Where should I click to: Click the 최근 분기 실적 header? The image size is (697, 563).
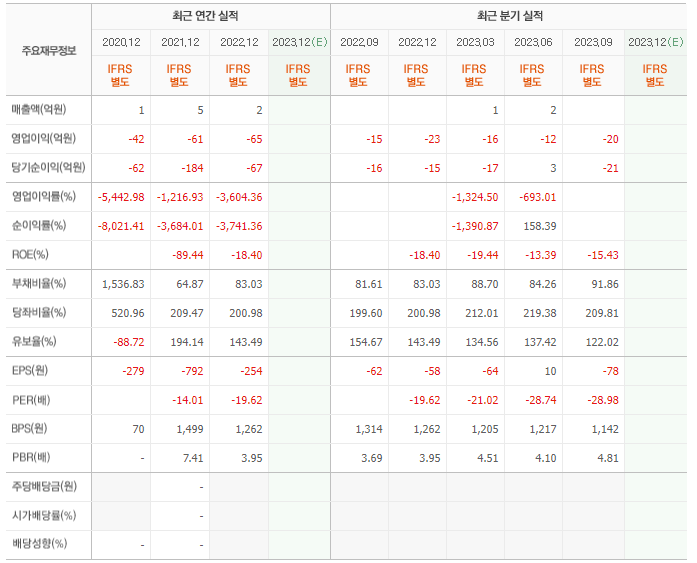(509, 16)
